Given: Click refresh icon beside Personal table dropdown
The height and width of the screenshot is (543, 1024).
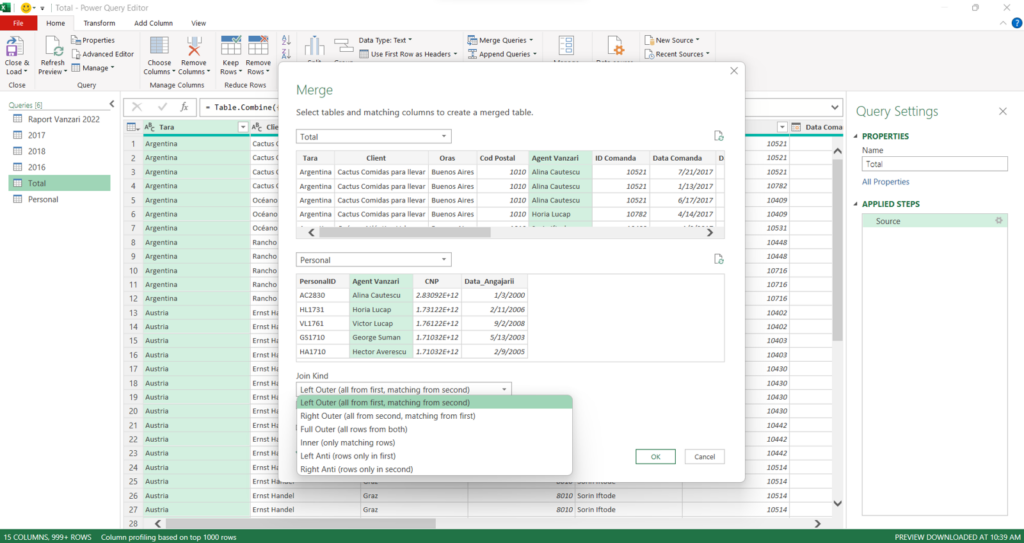Looking at the screenshot, I should coord(718,259).
